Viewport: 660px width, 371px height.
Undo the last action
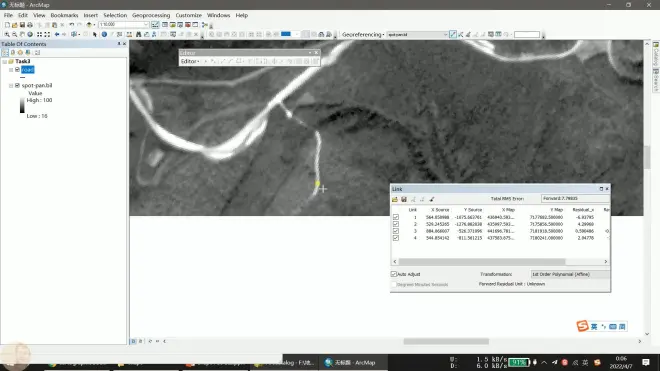pyautogui.click(x=72, y=25)
